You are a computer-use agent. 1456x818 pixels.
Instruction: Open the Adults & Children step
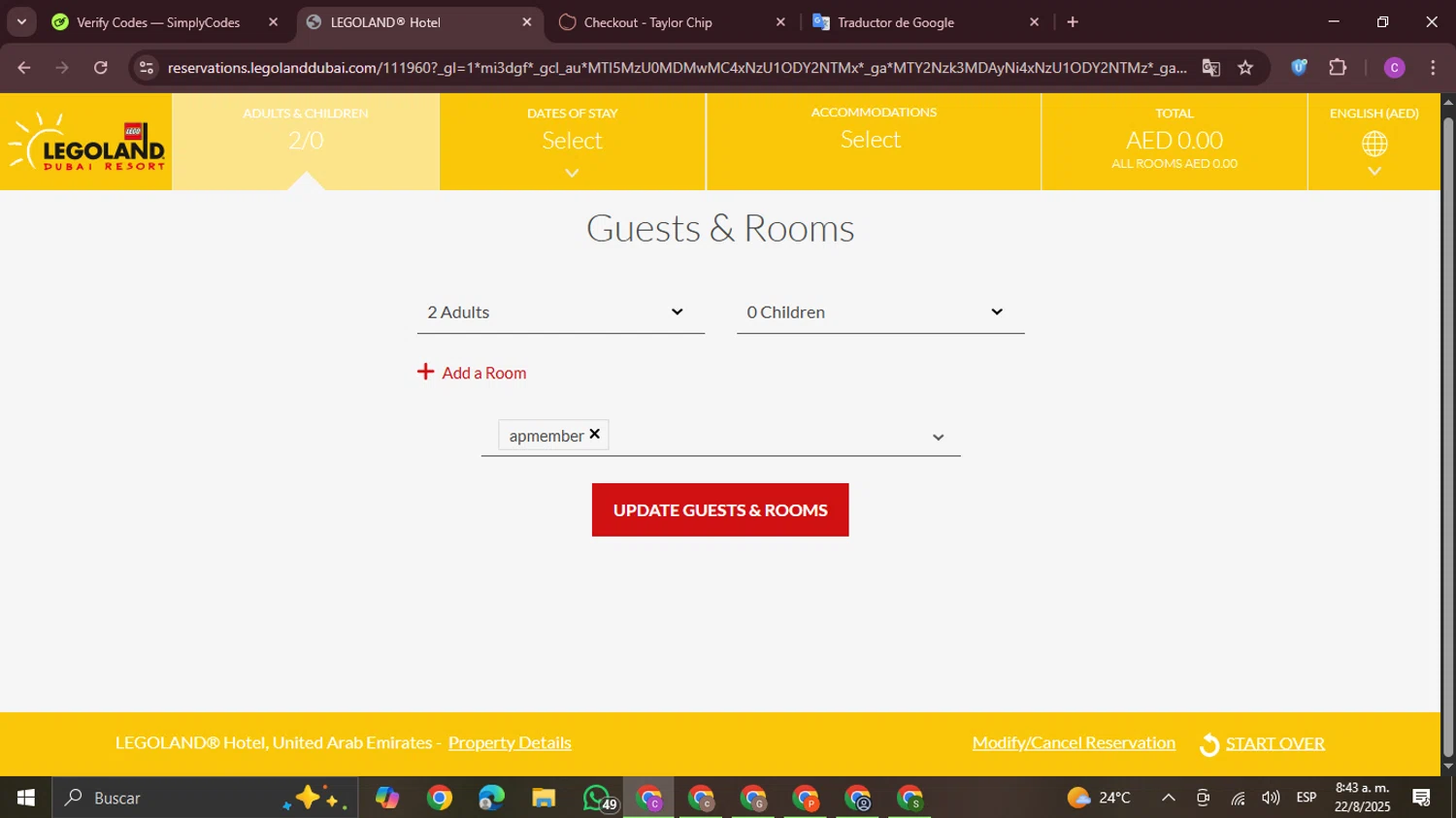click(306, 142)
